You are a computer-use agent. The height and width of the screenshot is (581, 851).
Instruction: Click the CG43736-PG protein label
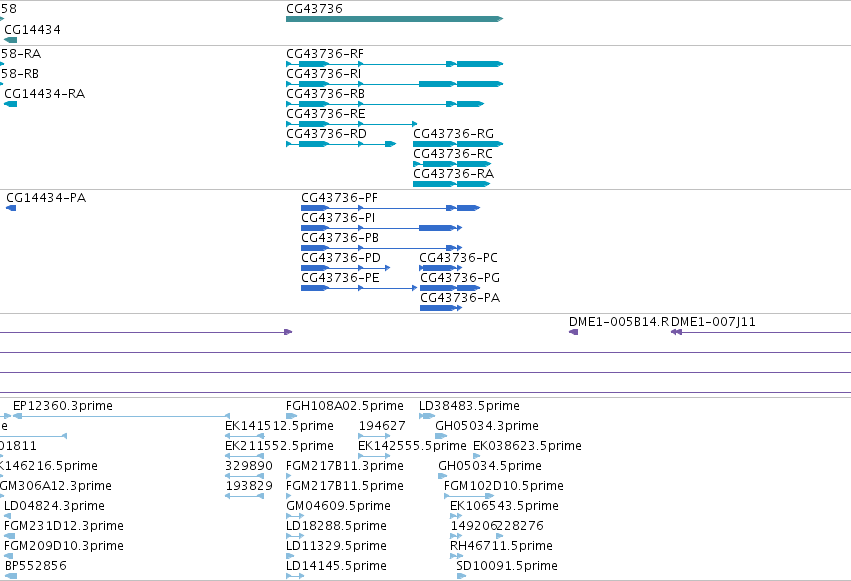click(460, 278)
